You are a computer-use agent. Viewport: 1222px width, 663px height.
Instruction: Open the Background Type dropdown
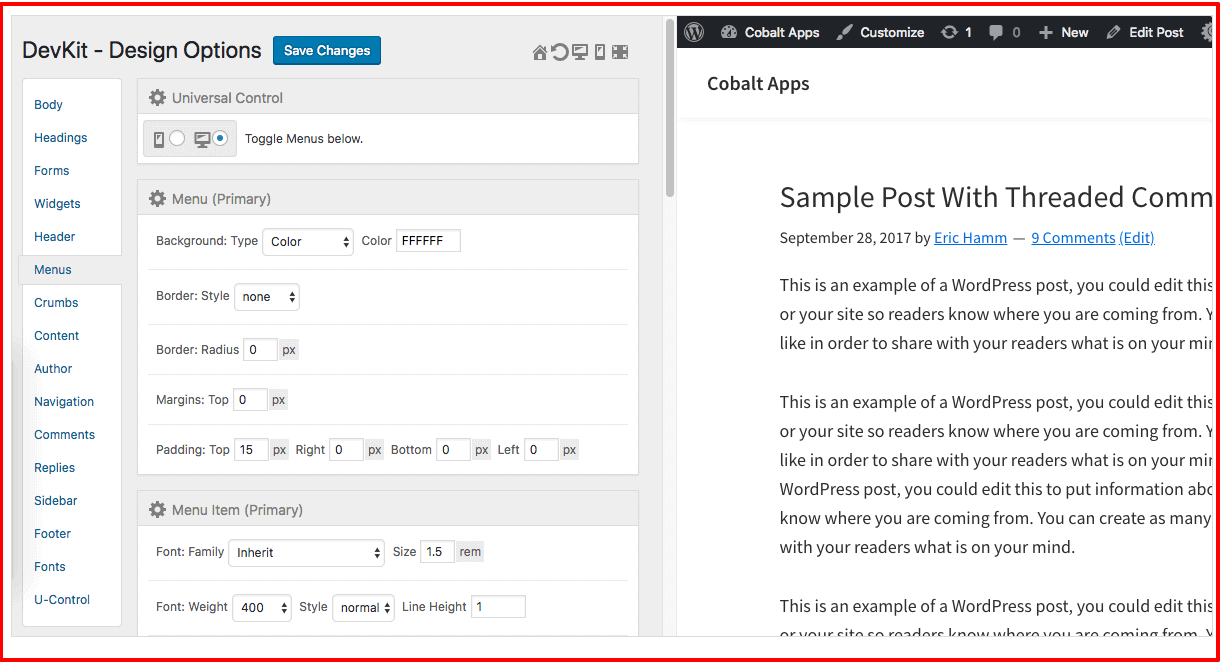click(x=308, y=242)
